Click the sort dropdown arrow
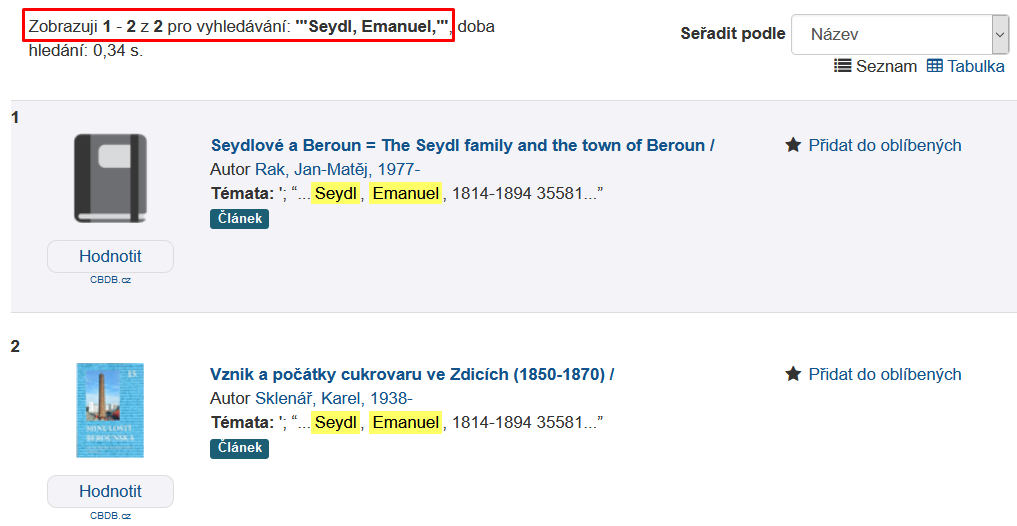 tap(1000, 34)
